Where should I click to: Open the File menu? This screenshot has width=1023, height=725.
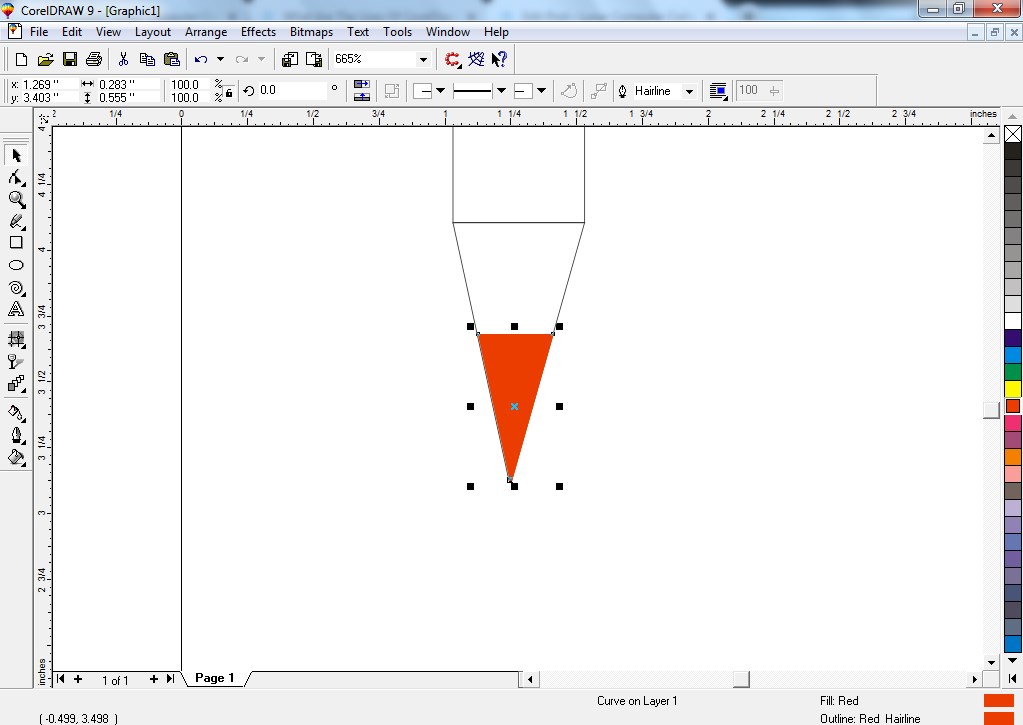(x=38, y=31)
